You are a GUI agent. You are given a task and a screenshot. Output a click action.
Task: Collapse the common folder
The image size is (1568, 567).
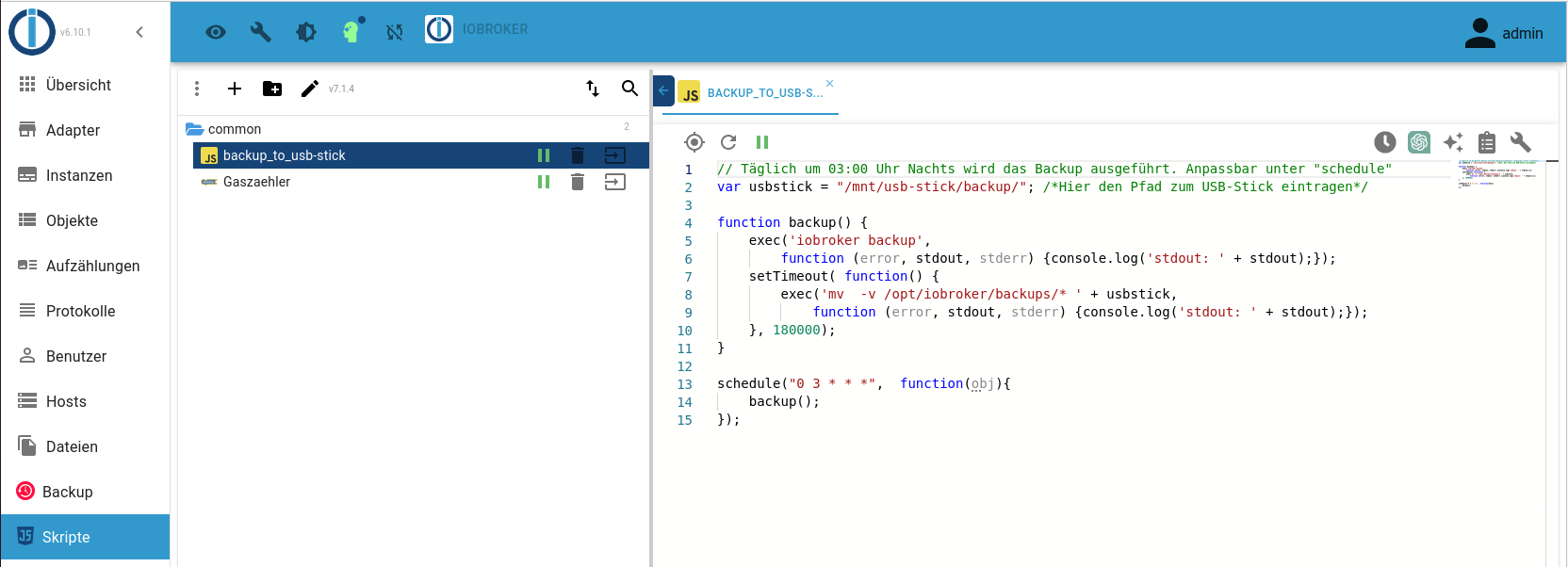click(195, 129)
